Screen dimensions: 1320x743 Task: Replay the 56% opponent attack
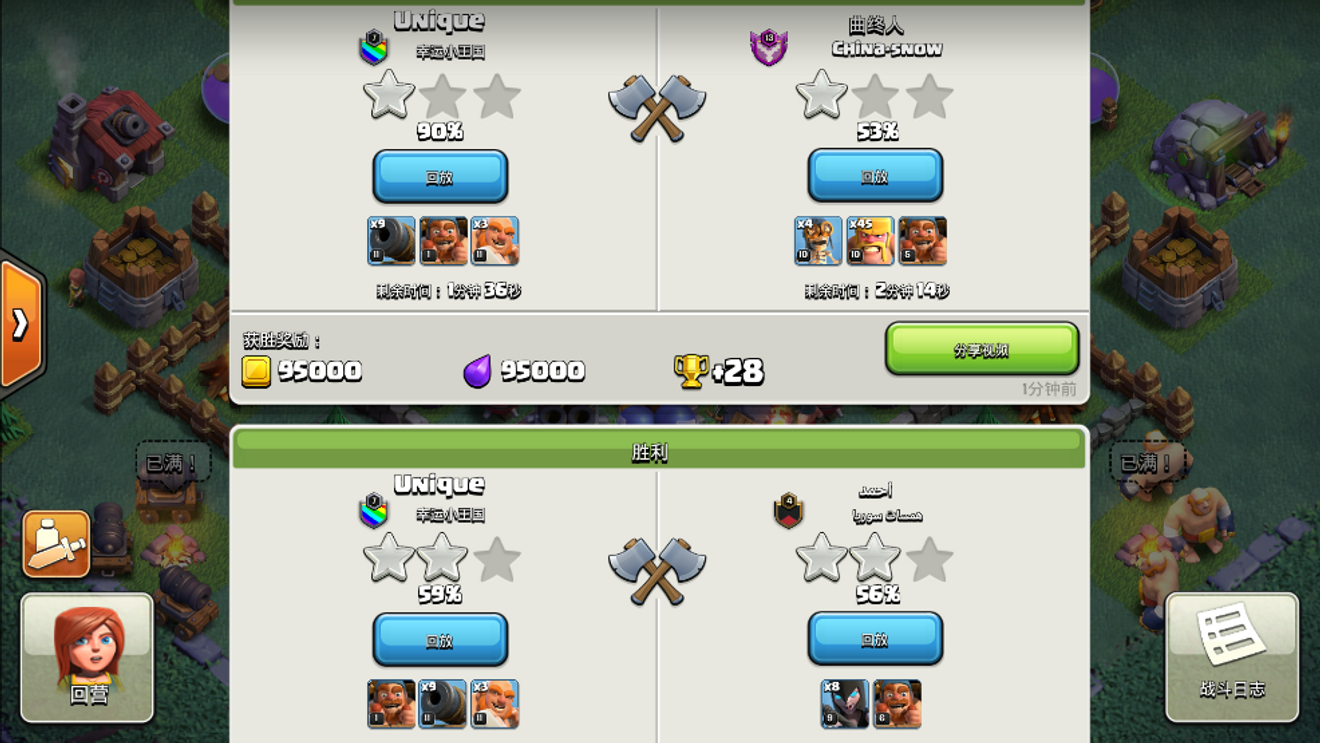pos(875,639)
